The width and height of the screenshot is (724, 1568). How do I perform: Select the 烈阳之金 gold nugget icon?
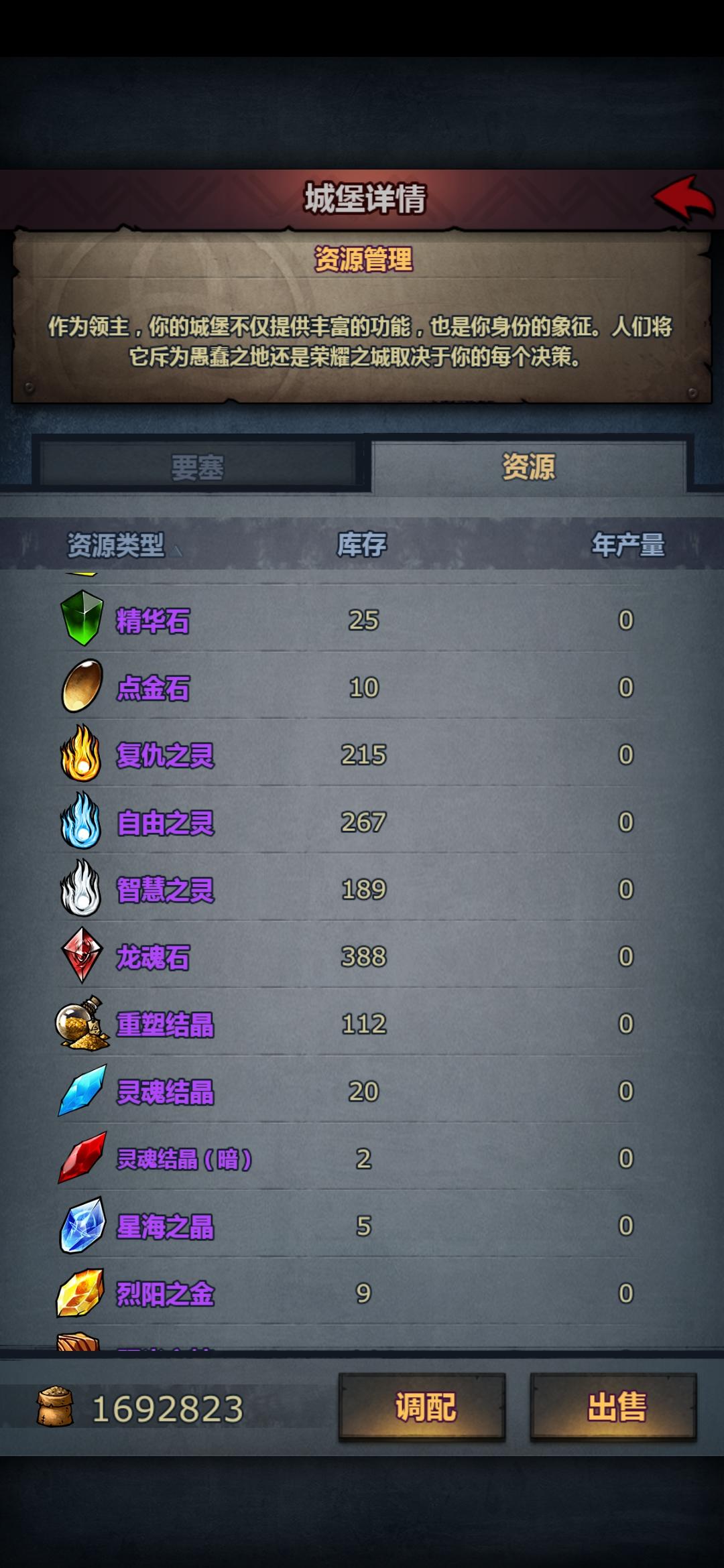coord(80,1293)
